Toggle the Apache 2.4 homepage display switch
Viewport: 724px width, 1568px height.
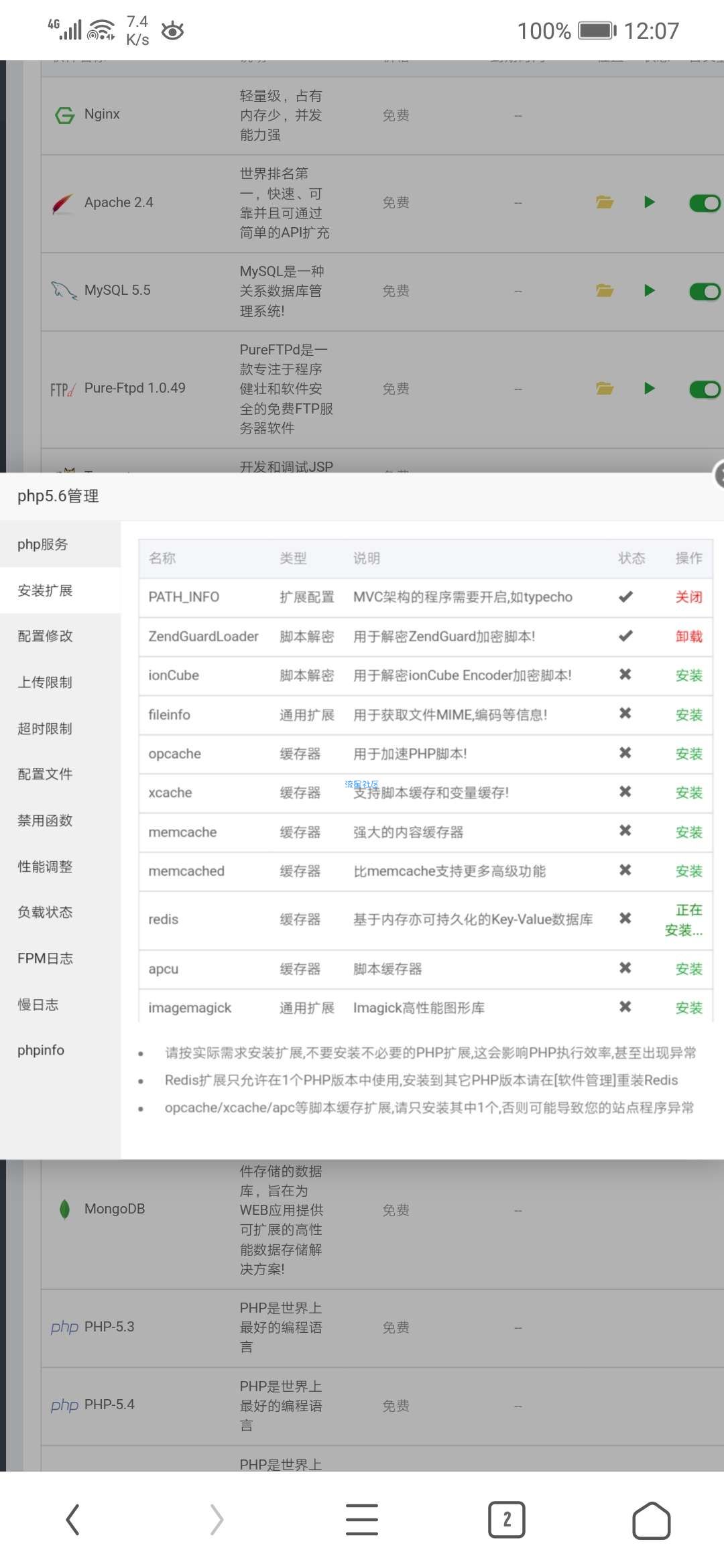705,202
